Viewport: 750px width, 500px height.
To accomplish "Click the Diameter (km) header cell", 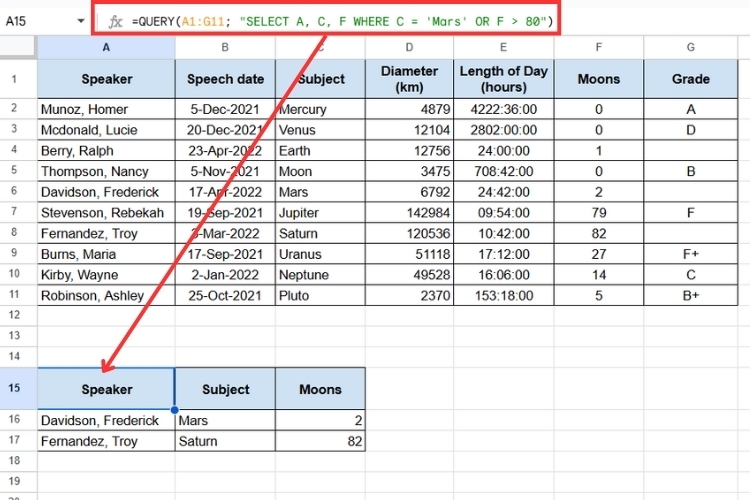I will 409,79.
